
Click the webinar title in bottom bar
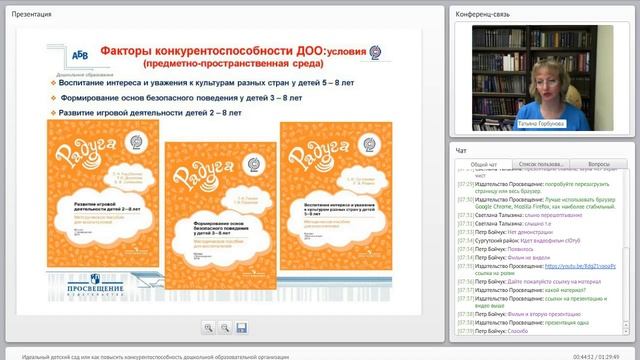click(x=156, y=357)
